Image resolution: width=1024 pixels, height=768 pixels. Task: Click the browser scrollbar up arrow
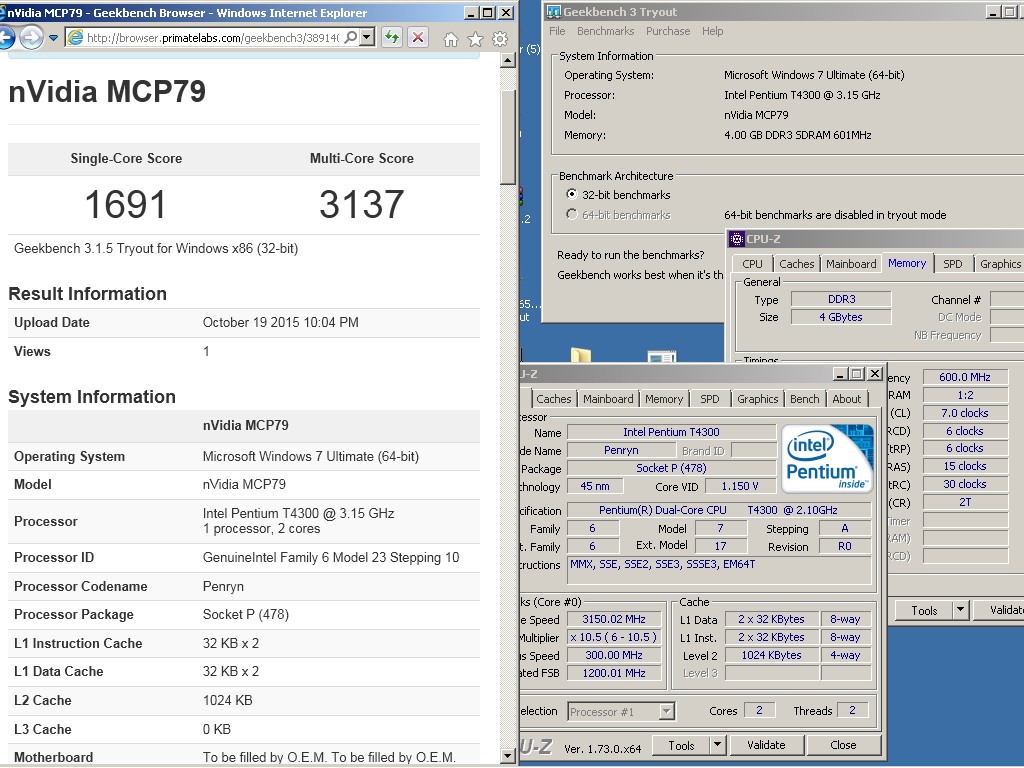coord(507,61)
